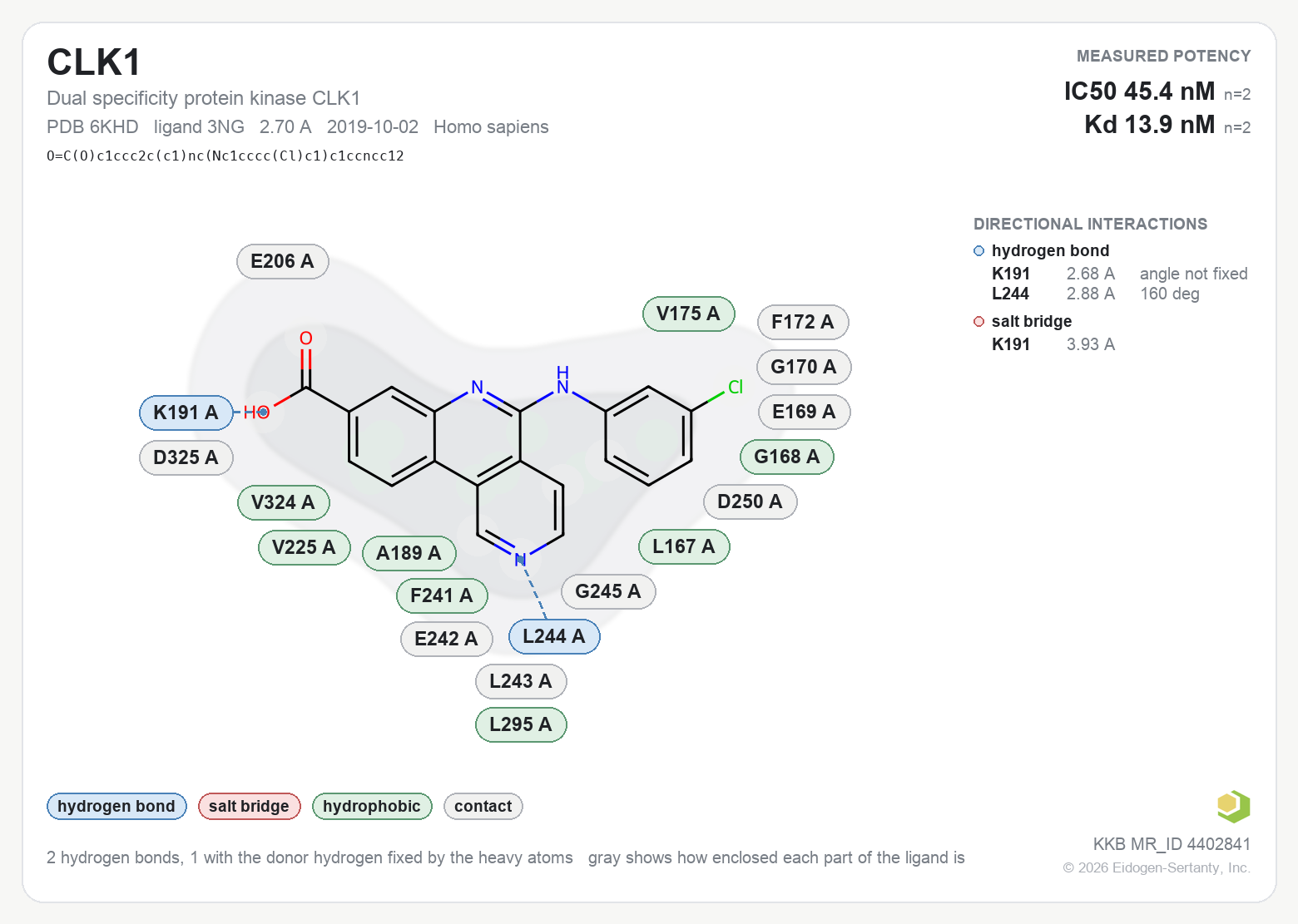Click the IC50 45.4 nM potency value

point(1139,91)
